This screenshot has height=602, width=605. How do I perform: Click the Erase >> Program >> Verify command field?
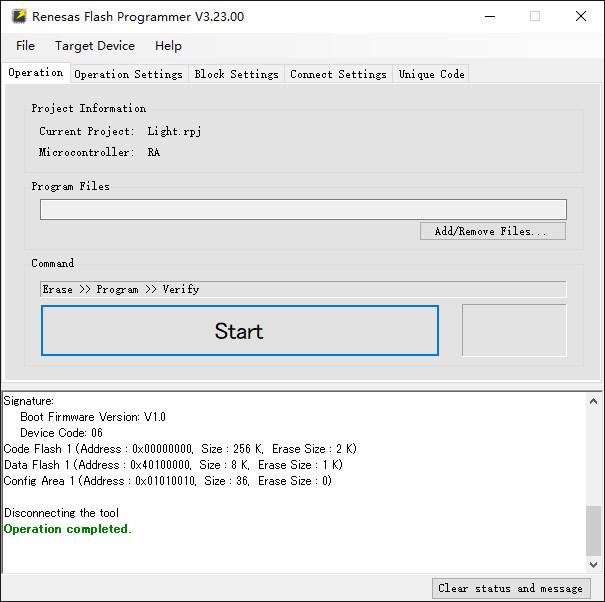click(303, 289)
